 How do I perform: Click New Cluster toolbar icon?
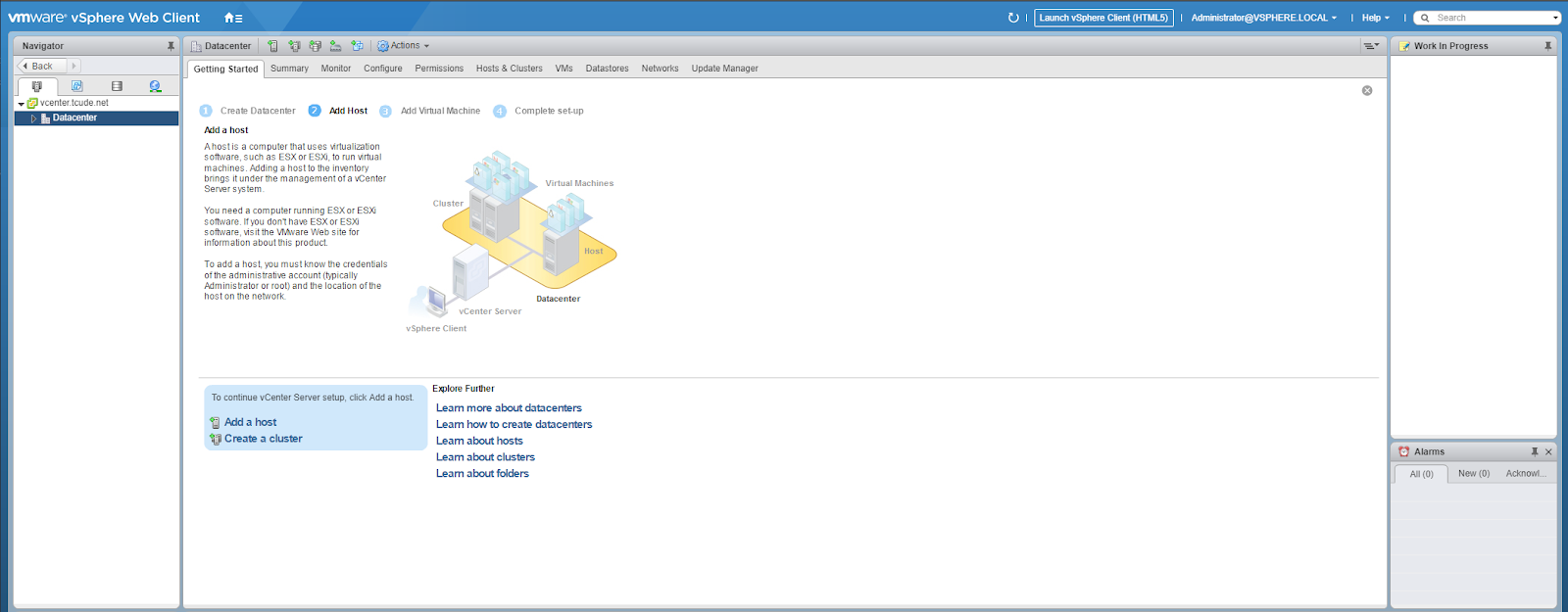pyautogui.click(x=294, y=46)
